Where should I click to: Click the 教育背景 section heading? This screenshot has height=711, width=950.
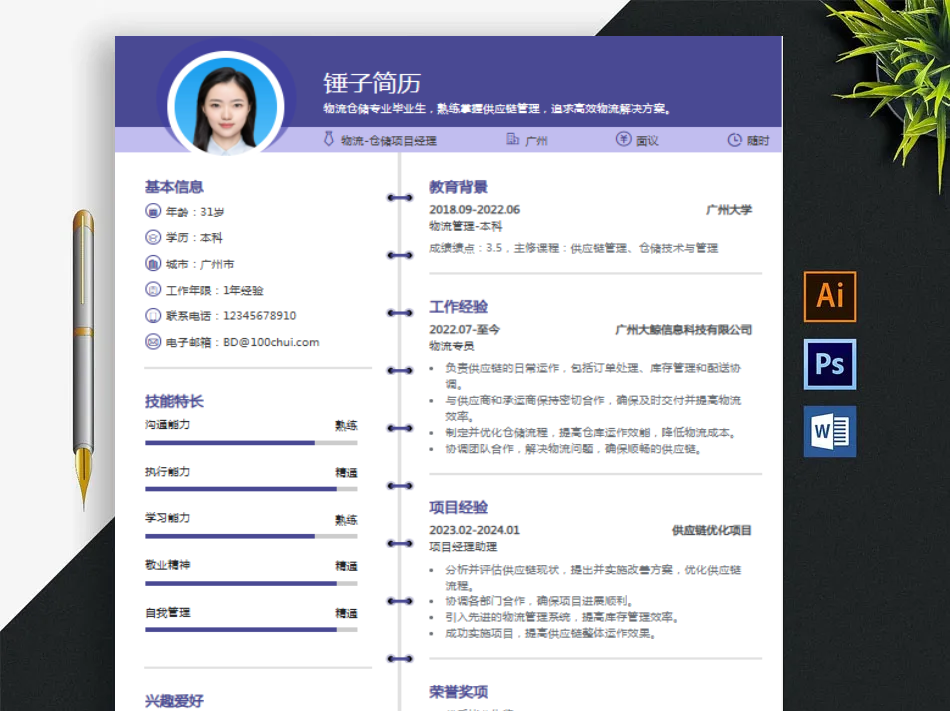[x=459, y=187]
